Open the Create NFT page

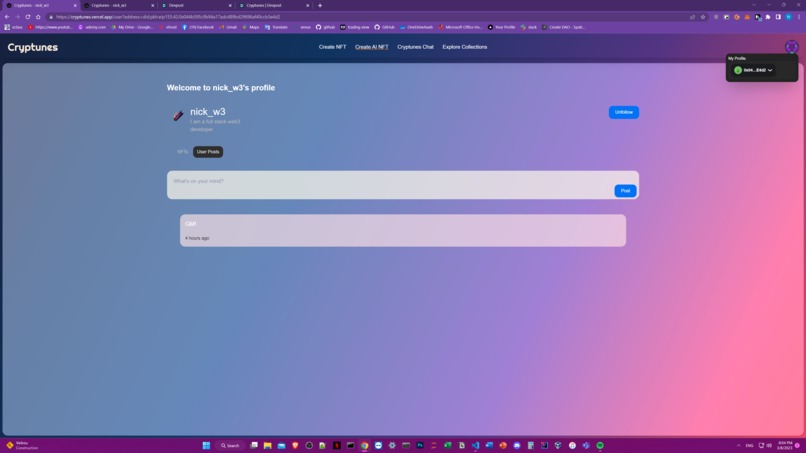point(332,47)
